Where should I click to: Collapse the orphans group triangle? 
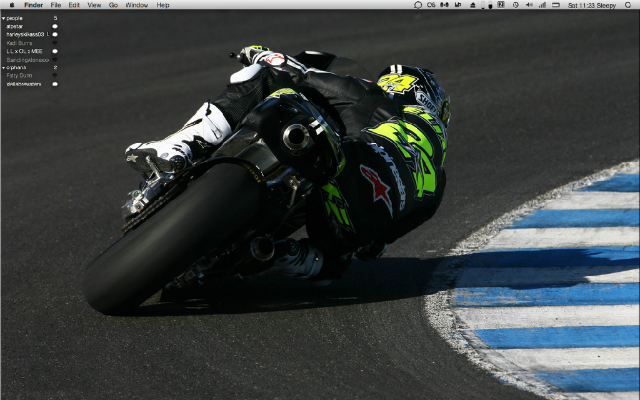[x=4, y=67]
